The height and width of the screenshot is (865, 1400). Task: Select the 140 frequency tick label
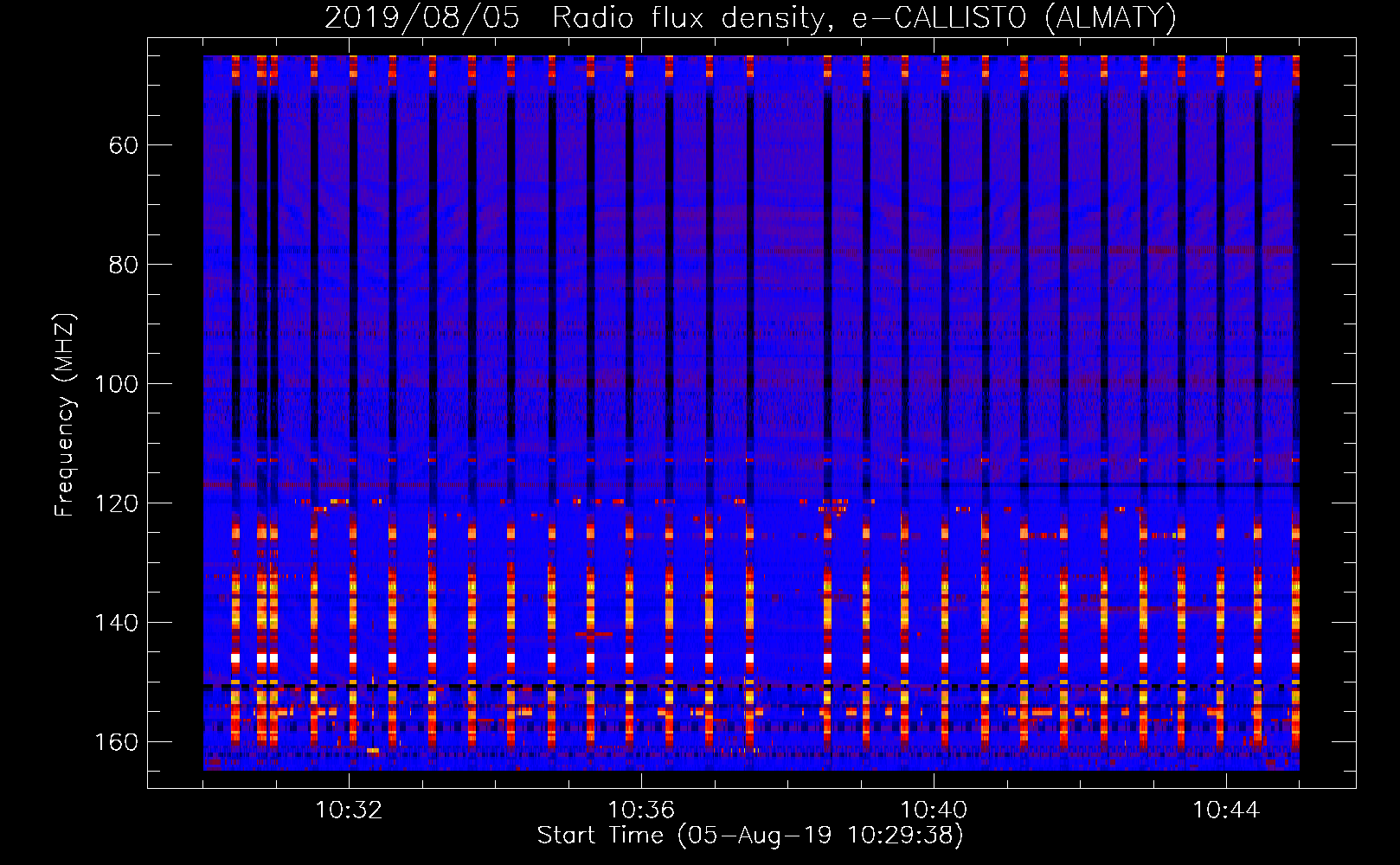click(x=117, y=623)
